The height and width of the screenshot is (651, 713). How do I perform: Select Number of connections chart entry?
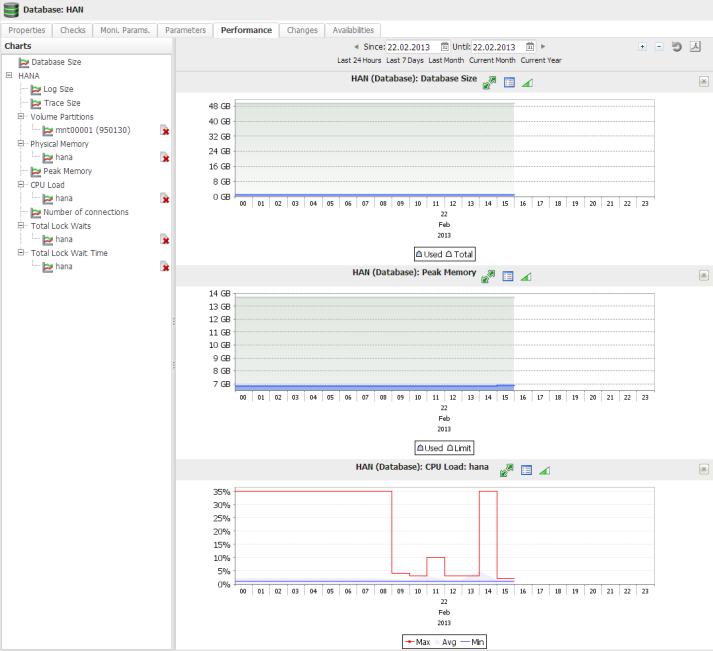click(85, 212)
